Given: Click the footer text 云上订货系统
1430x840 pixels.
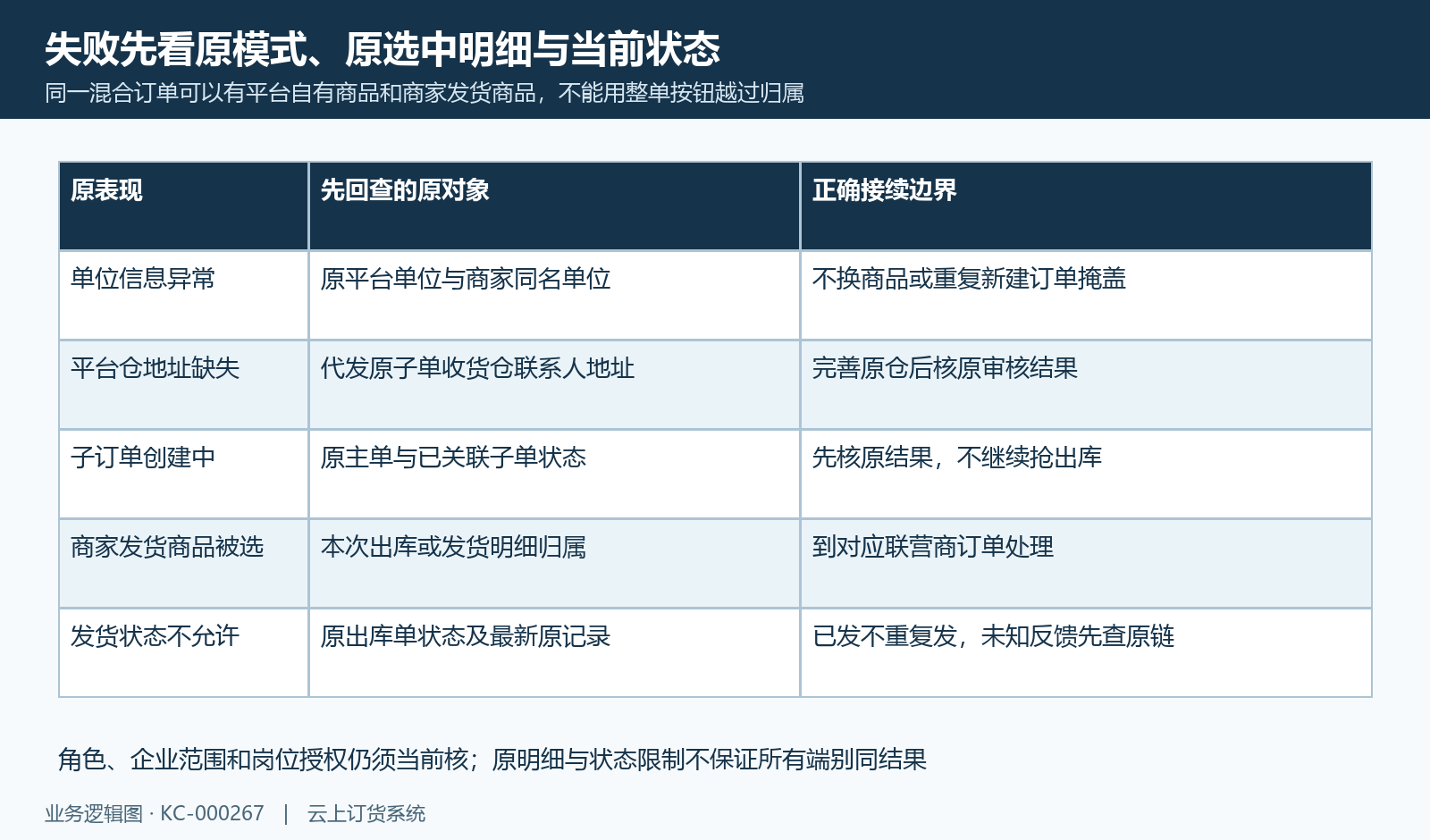Looking at the screenshot, I should 366,814.
